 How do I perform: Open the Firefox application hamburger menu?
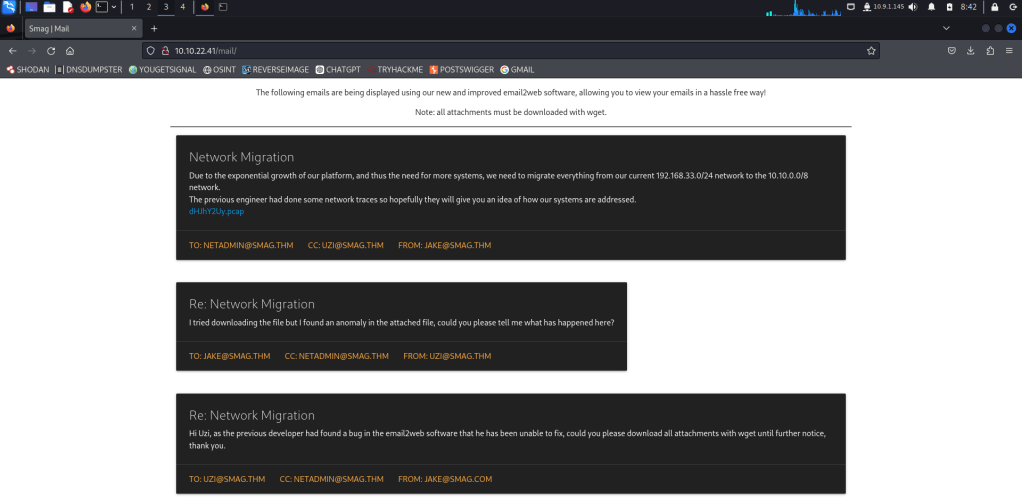[x=1009, y=50]
